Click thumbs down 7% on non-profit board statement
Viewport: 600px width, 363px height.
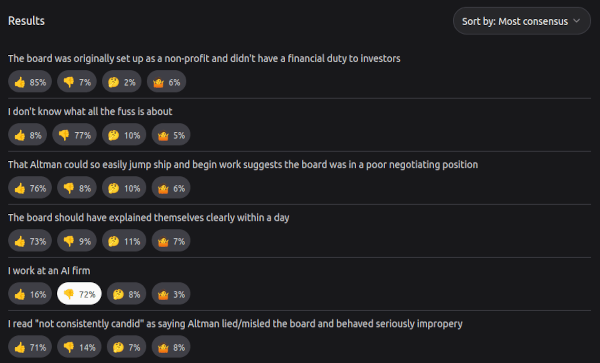tap(77, 81)
